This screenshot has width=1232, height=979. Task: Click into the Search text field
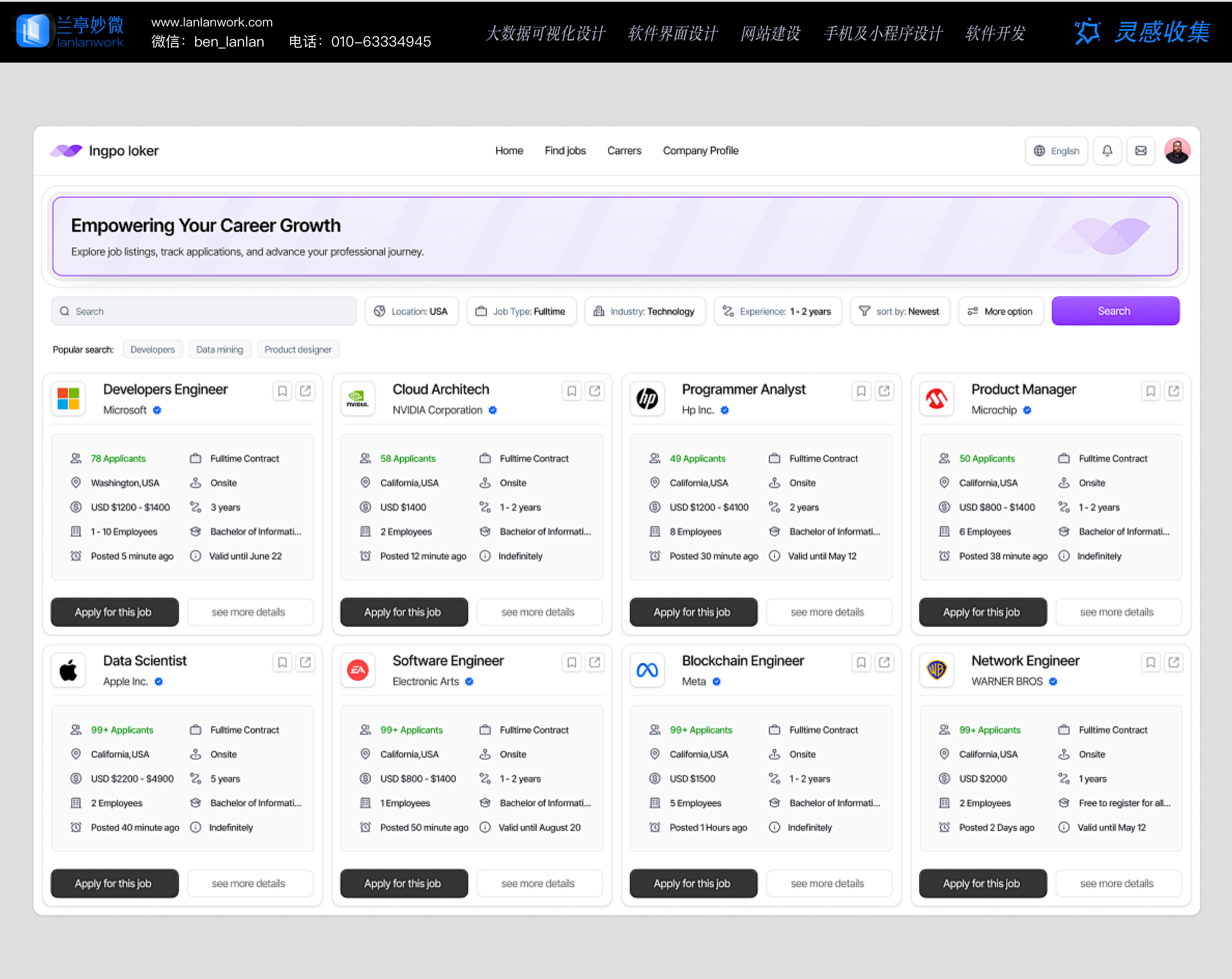(204, 311)
